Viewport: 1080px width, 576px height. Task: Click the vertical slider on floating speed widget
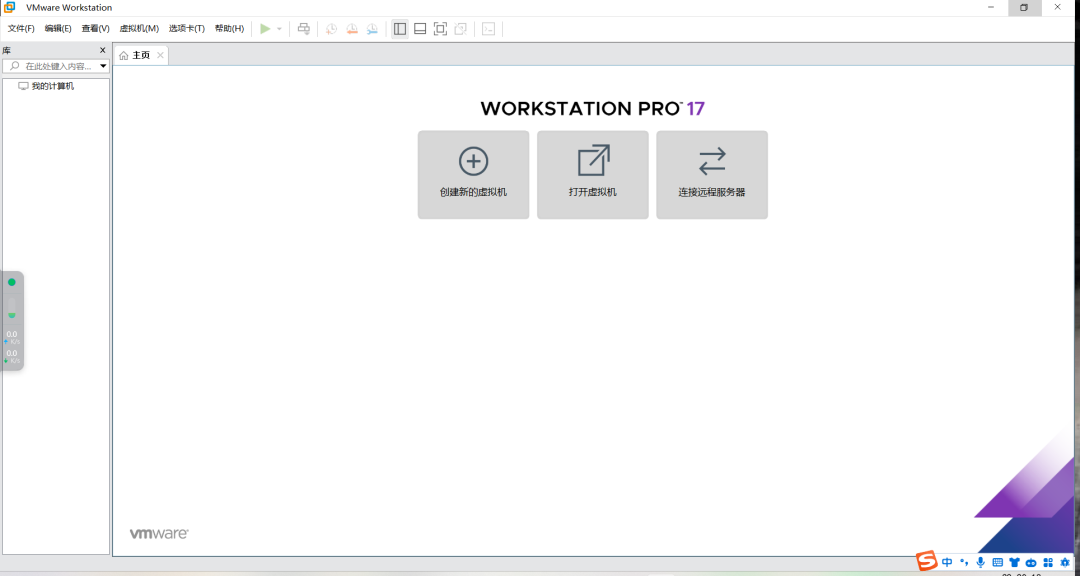click(12, 308)
